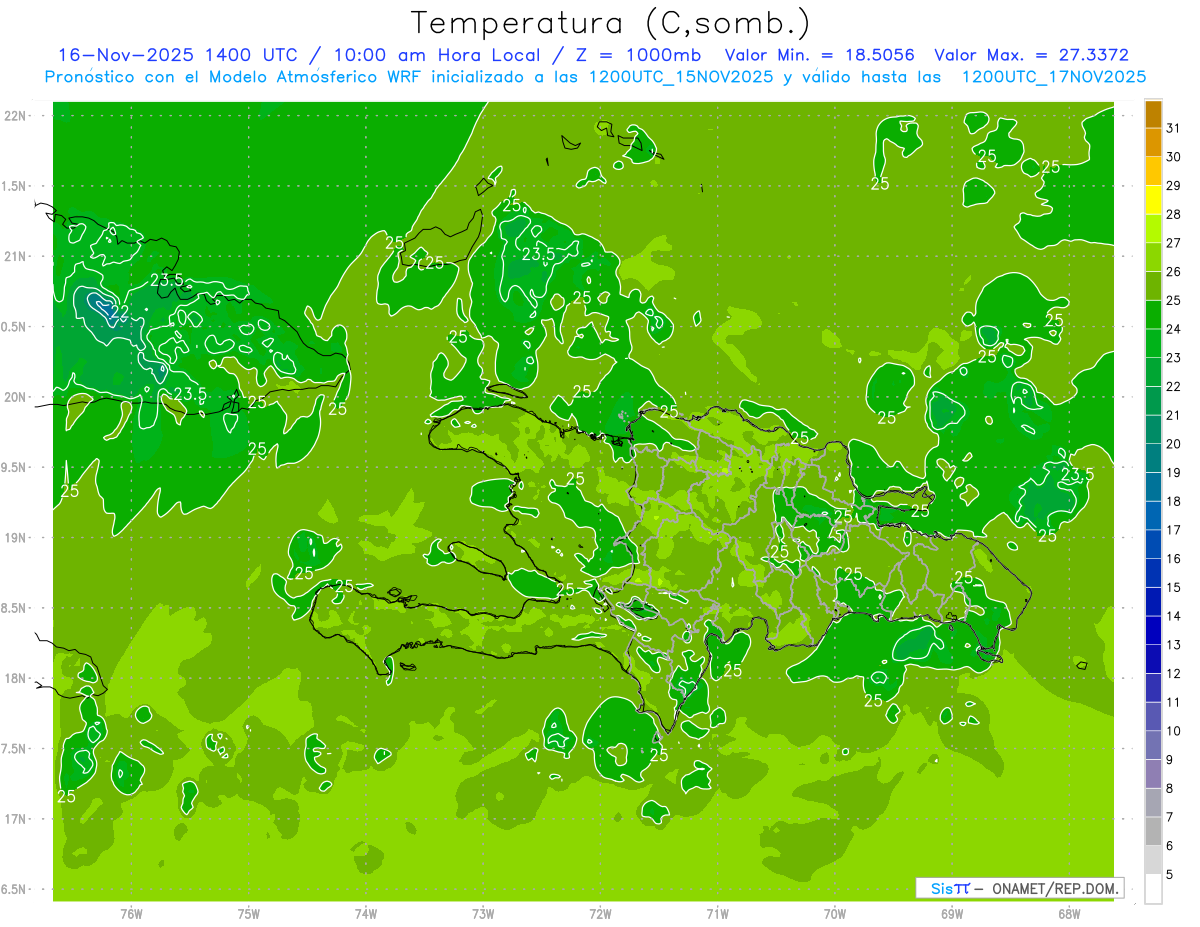
Task: Click the number 12 on the color scale
Action: pos(1174,674)
